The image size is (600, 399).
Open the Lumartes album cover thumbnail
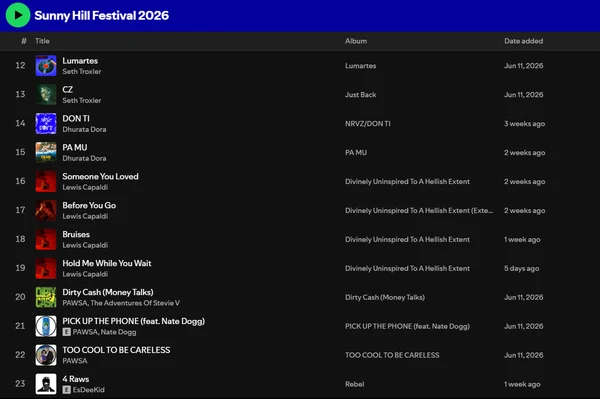click(x=46, y=65)
